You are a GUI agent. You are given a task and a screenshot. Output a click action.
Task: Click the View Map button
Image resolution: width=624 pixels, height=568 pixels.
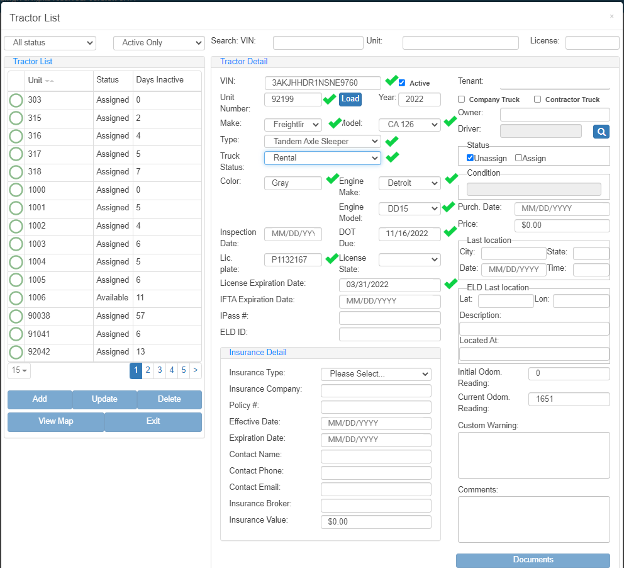[x=56, y=422]
